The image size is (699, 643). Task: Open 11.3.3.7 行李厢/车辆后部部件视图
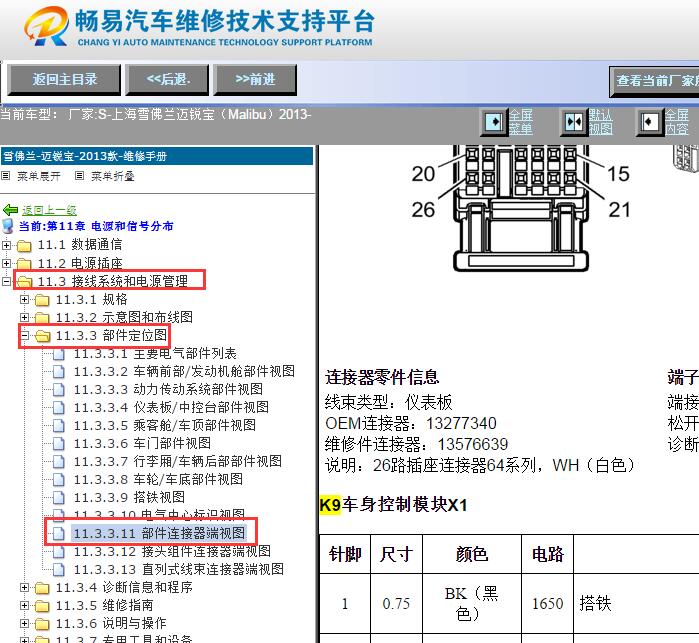[178, 461]
